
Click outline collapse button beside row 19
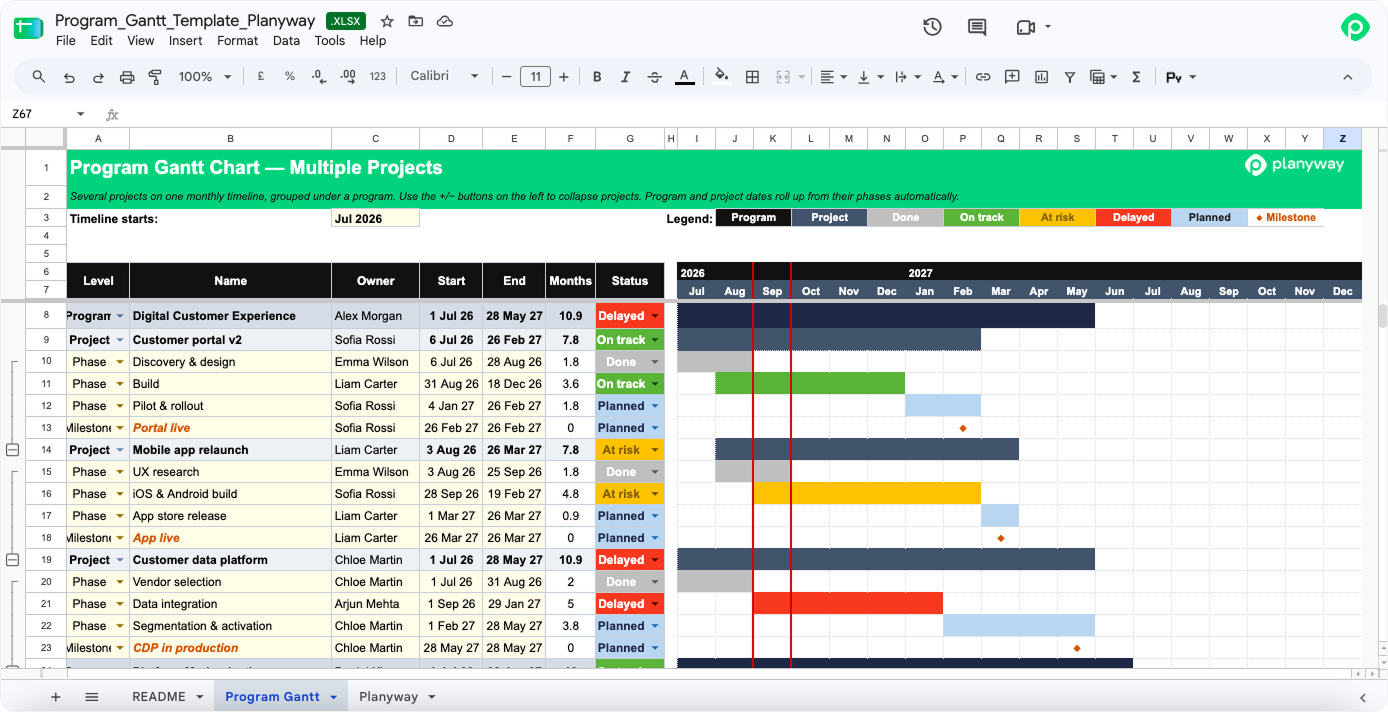point(13,560)
